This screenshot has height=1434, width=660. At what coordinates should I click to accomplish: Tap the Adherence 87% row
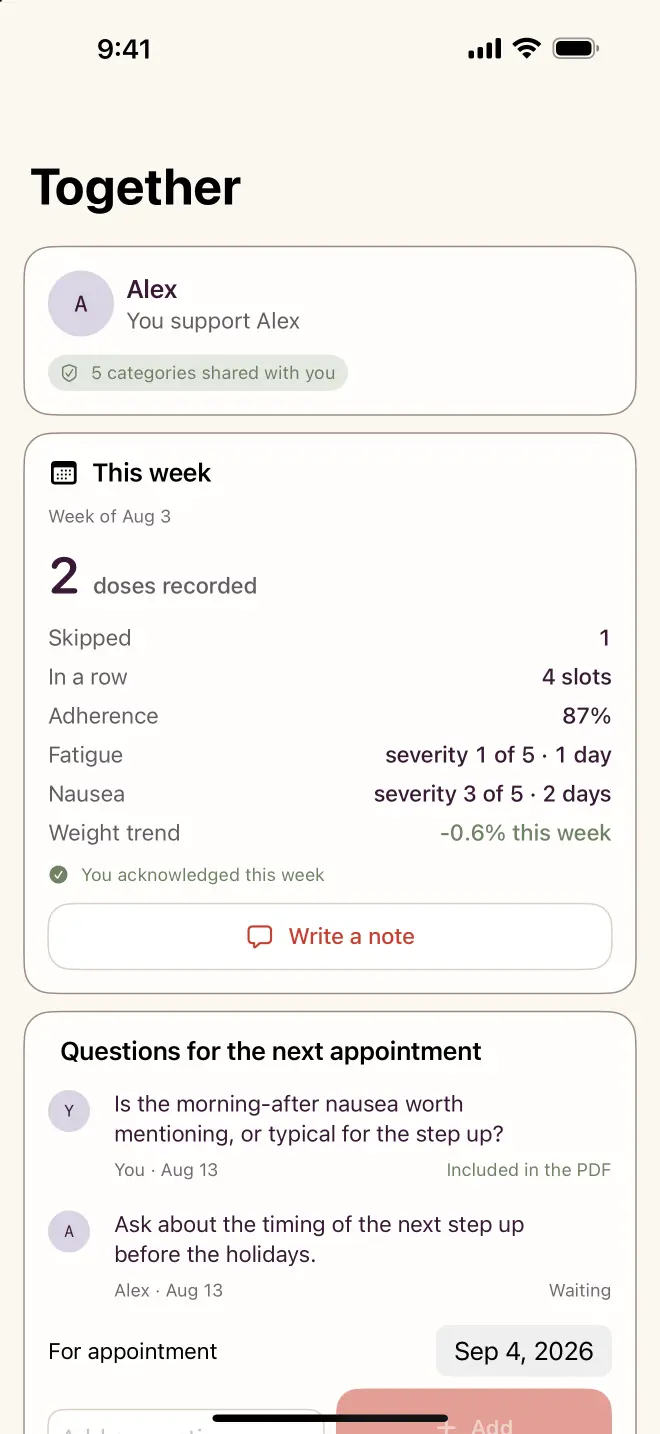coord(330,716)
